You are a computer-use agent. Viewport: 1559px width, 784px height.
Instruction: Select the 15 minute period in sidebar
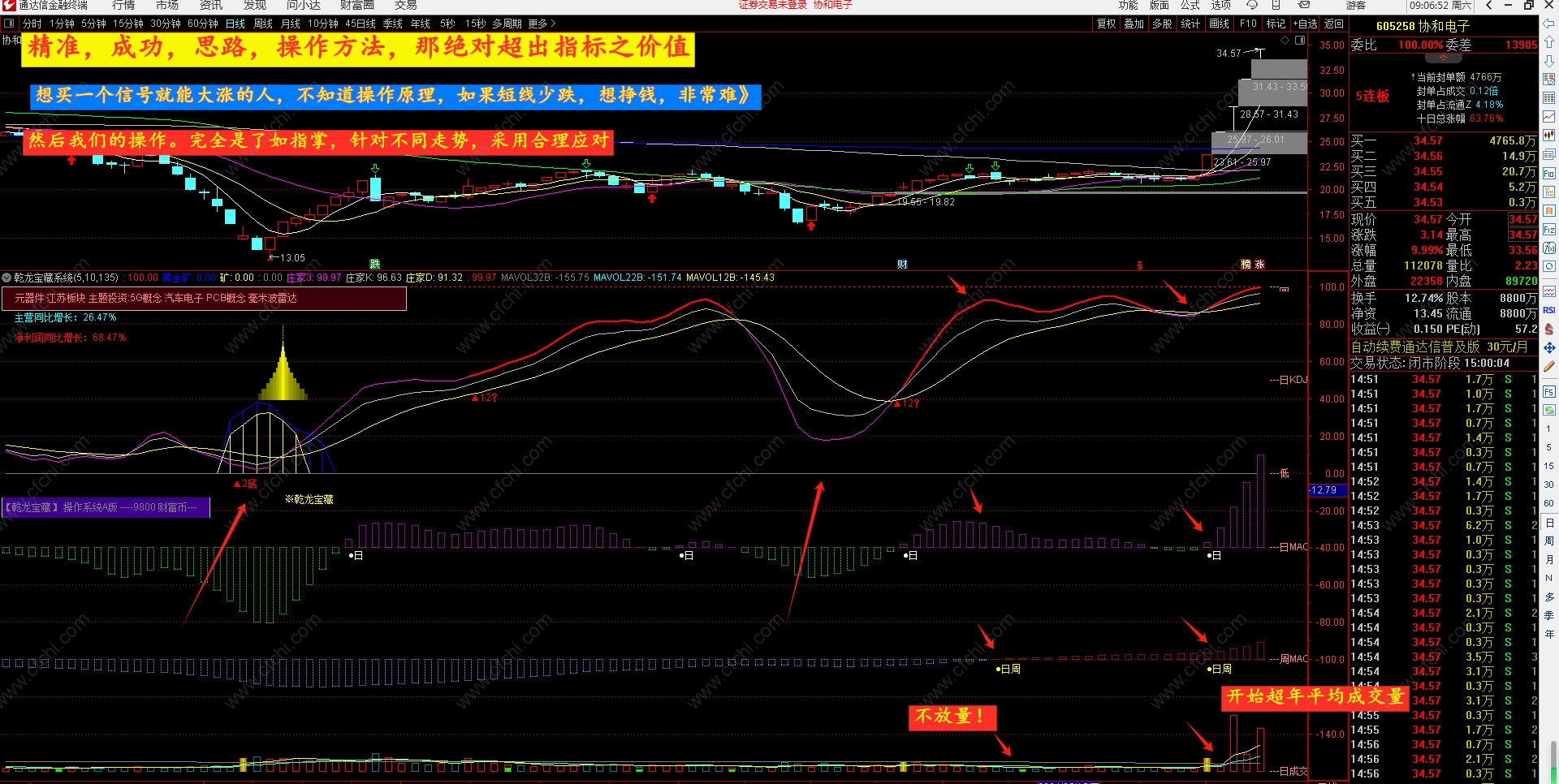coord(1549,466)
